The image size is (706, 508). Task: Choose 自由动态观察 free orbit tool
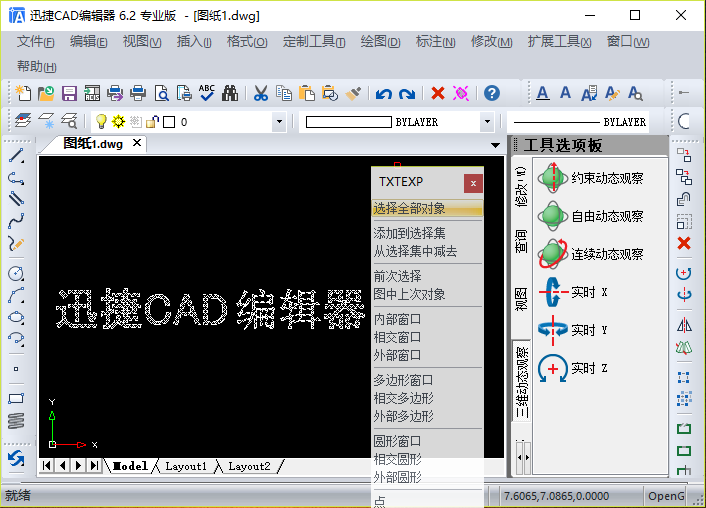click(591, 216)
